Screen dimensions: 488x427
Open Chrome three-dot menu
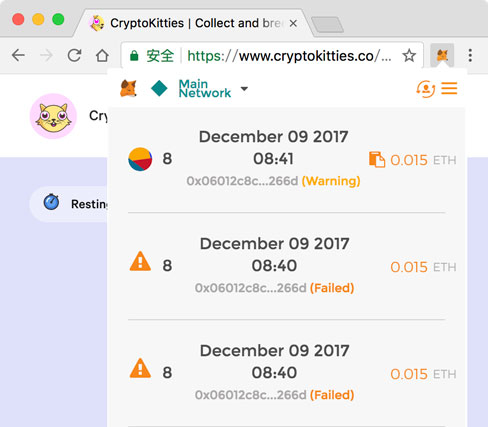point(470,55)
